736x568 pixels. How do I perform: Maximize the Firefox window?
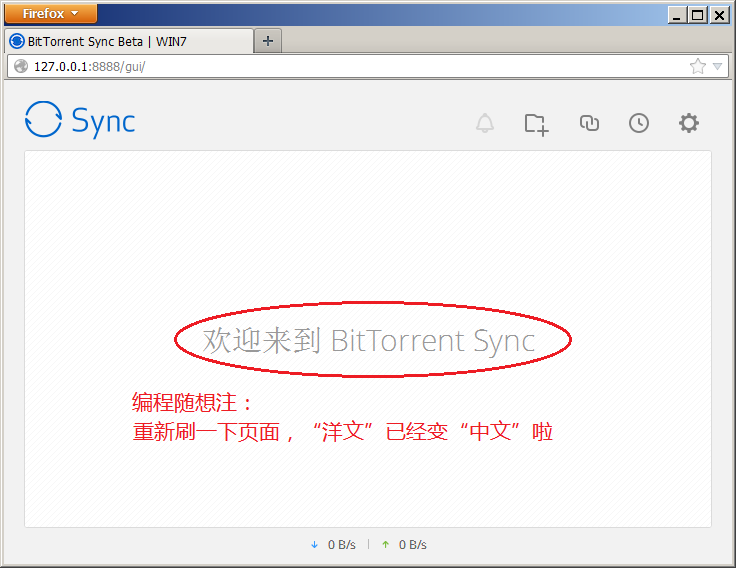point(698,15)
